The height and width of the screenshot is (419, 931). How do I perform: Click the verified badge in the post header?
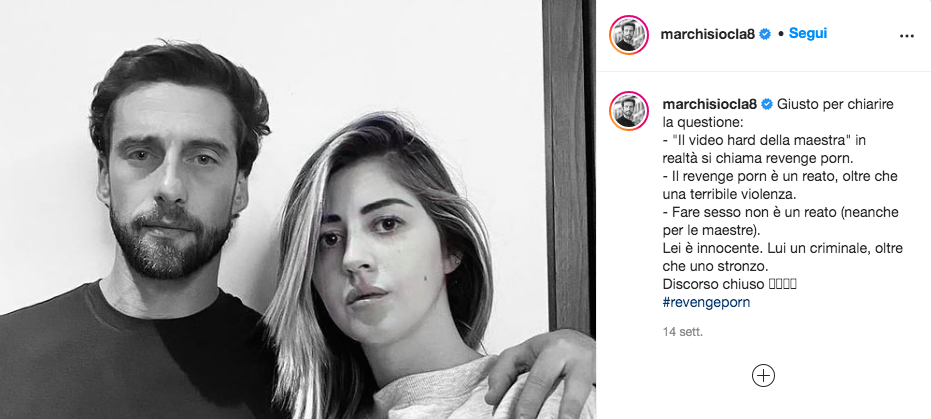tap(765, 34)
